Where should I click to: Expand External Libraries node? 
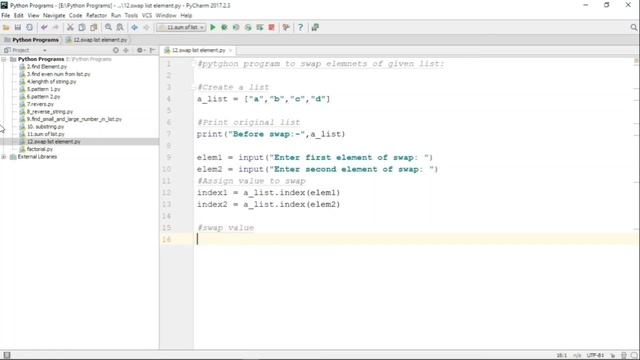pyautogui.click(x=4, y=157)
